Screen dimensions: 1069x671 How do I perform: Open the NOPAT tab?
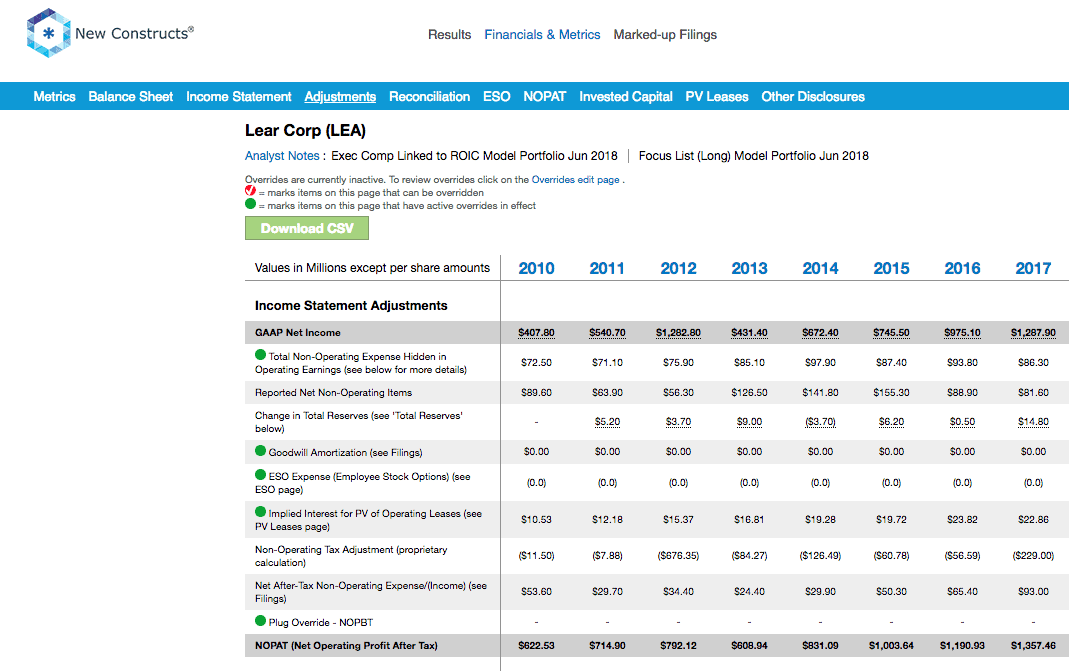(x=545, y=97)
